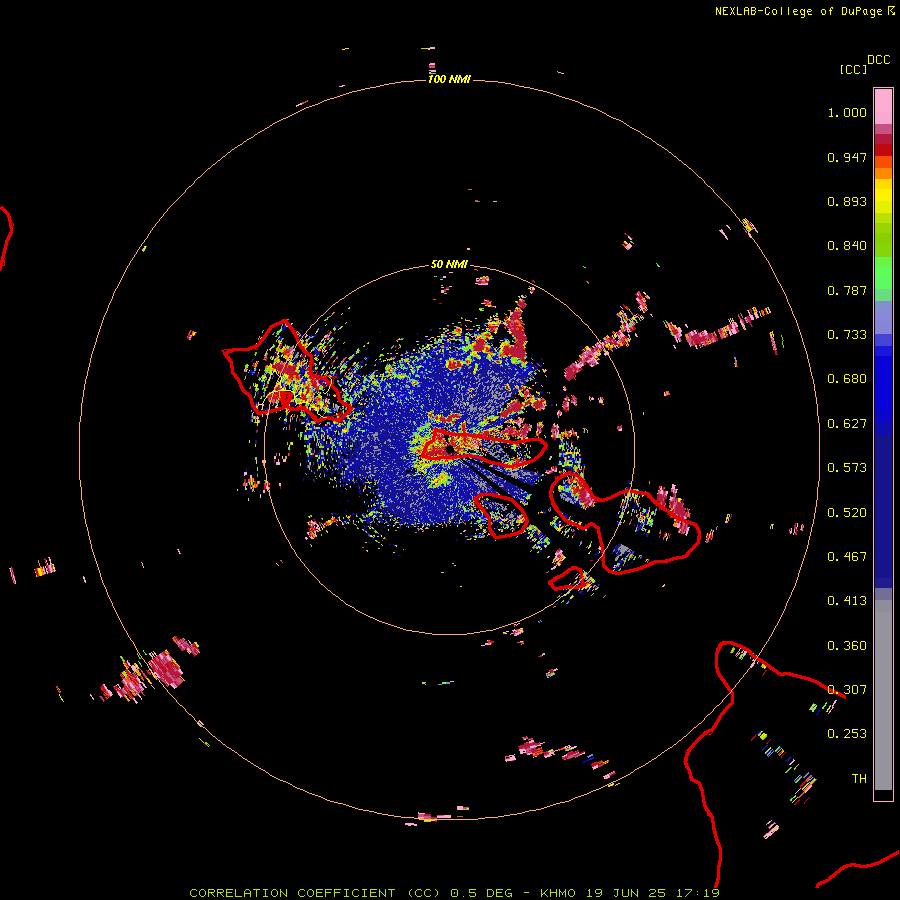Select the 0.733 color scale value
Screen dimensions: 900x900
point(847,335)
